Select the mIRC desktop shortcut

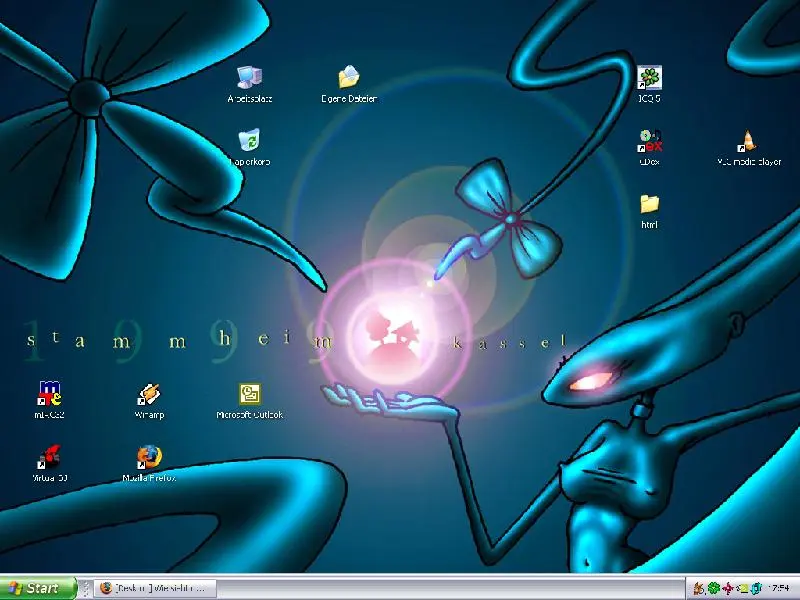49,395
